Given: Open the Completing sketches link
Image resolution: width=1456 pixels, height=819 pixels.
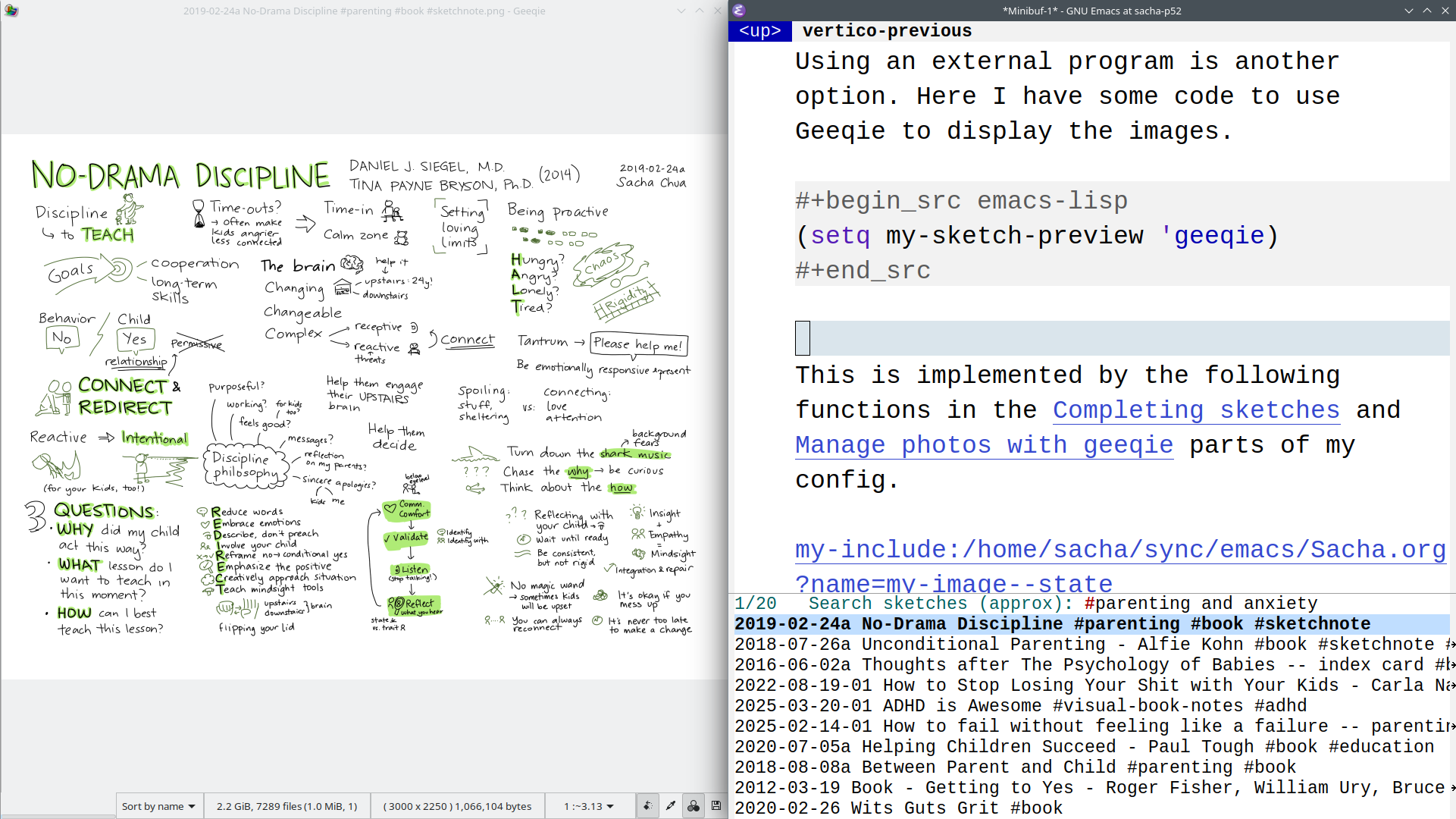Looking at the screenshot, I should (x=1196, y=410).
